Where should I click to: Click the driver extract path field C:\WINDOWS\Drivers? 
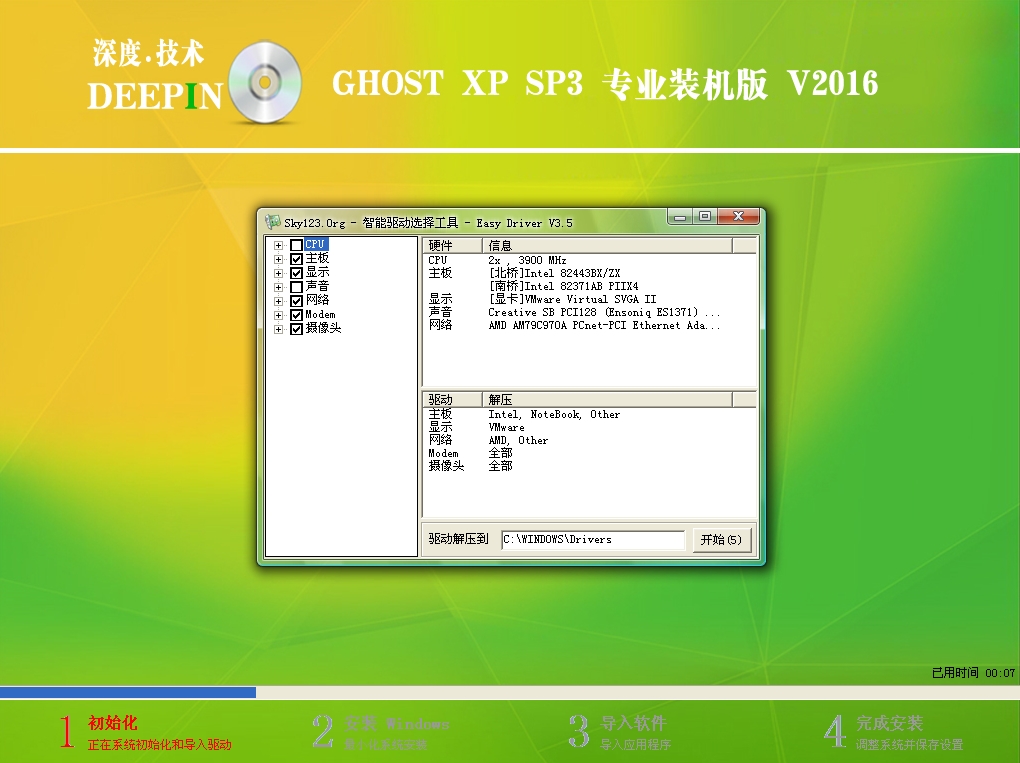pyautogui.click(x=593, y=539)
